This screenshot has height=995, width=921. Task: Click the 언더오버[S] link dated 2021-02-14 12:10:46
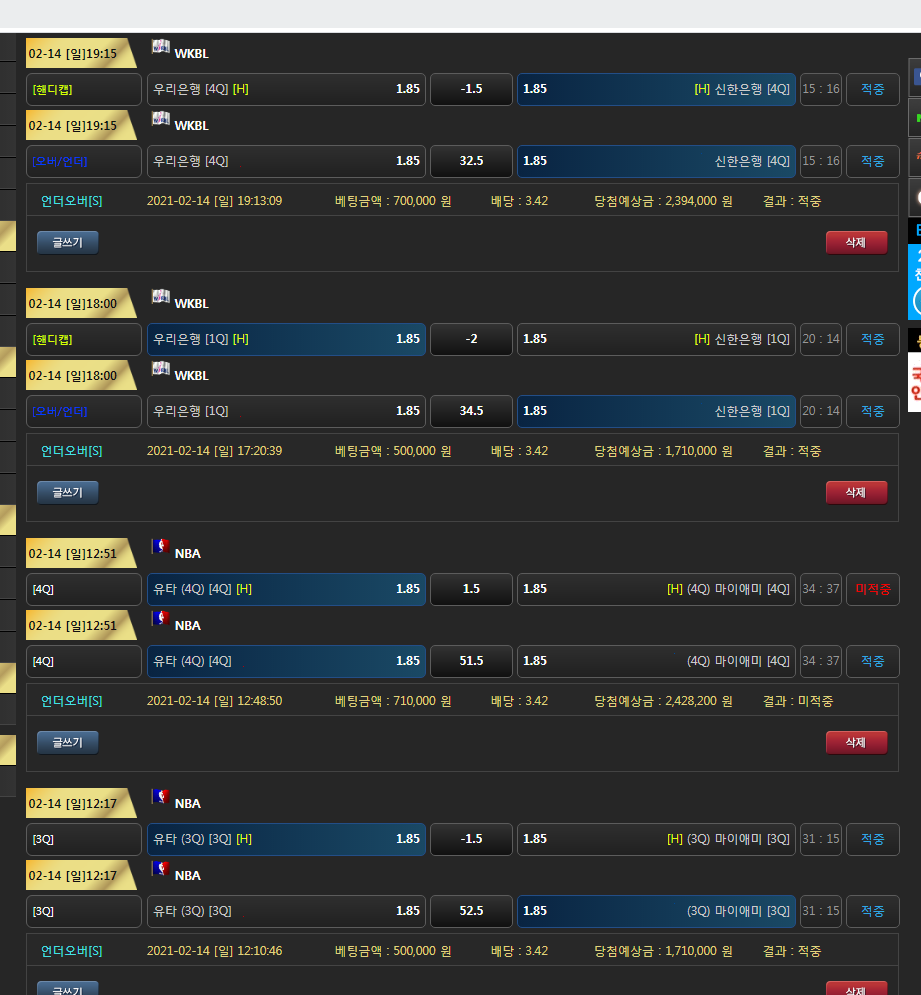pos(71,951)
